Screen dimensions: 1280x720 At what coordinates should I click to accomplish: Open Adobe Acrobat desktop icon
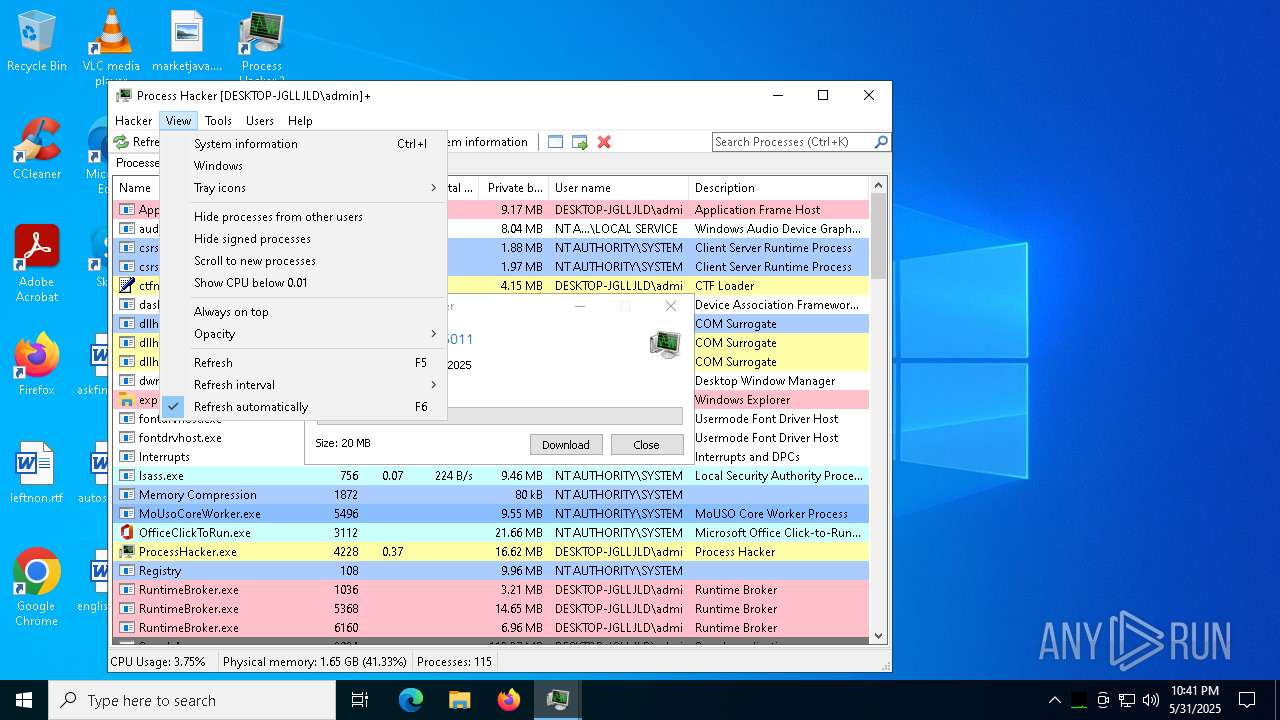click(x=37, y=263)
